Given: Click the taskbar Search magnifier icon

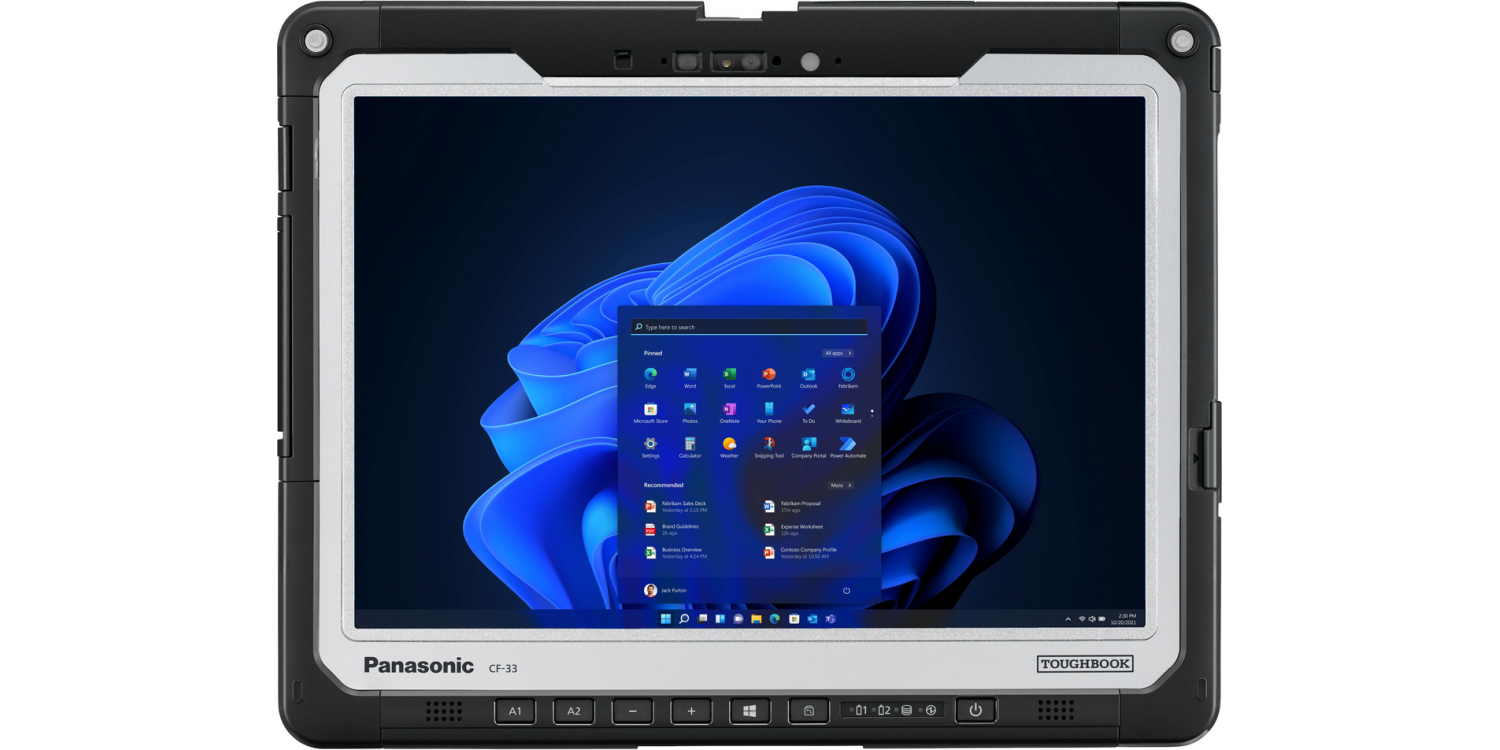Looking at the screenshot, I should tap(684, 619).
